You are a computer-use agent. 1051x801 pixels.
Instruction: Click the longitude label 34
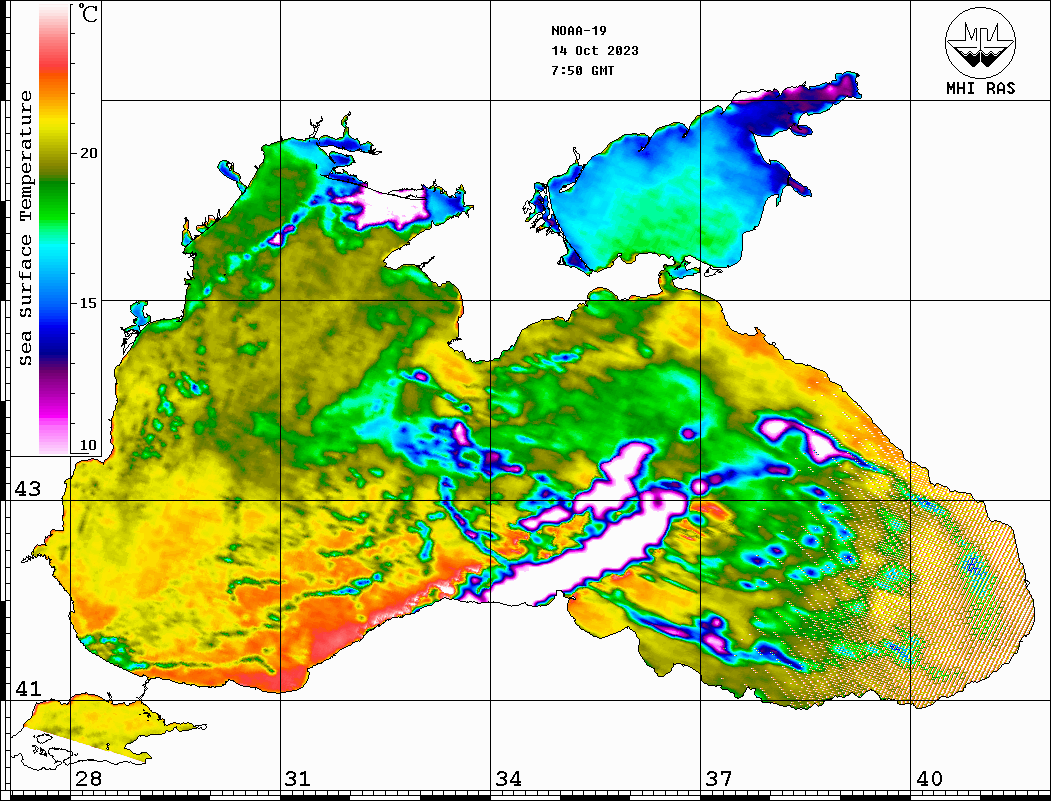[x=508, y=779]
